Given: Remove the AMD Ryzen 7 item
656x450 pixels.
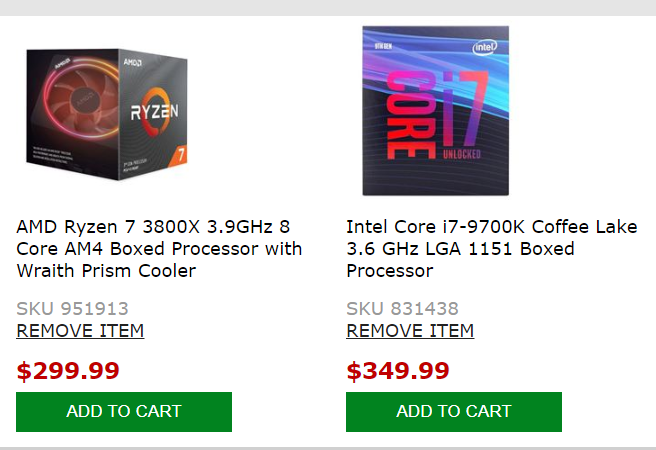Looking at the screenshot, I should coord(80,331).
